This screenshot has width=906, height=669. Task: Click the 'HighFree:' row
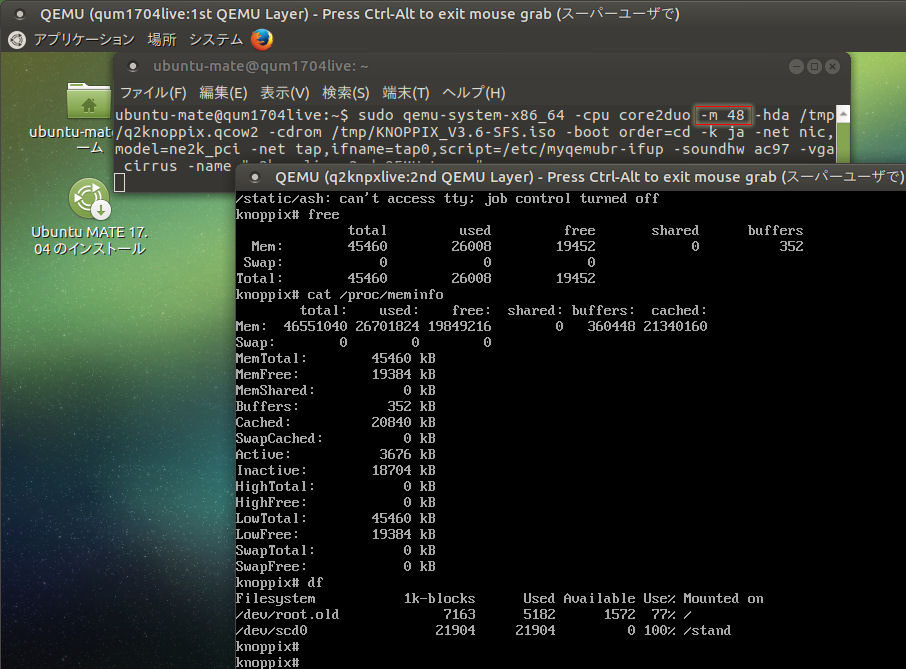[335, 503]
